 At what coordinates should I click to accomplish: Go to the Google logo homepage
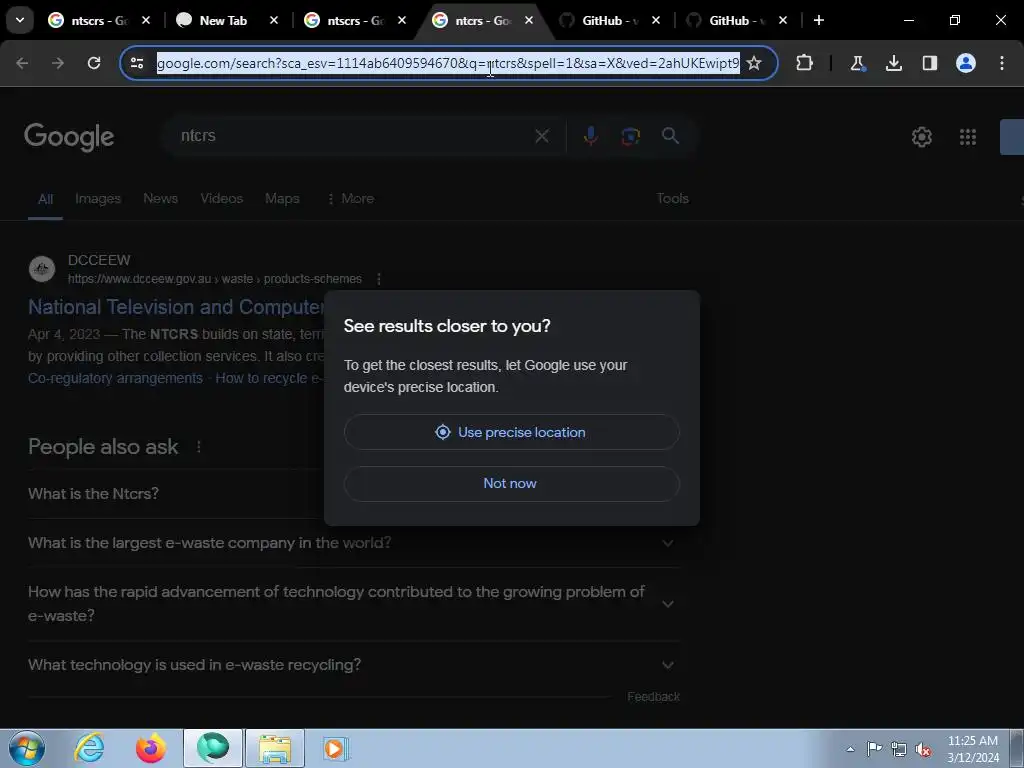[x=69, y=137]
